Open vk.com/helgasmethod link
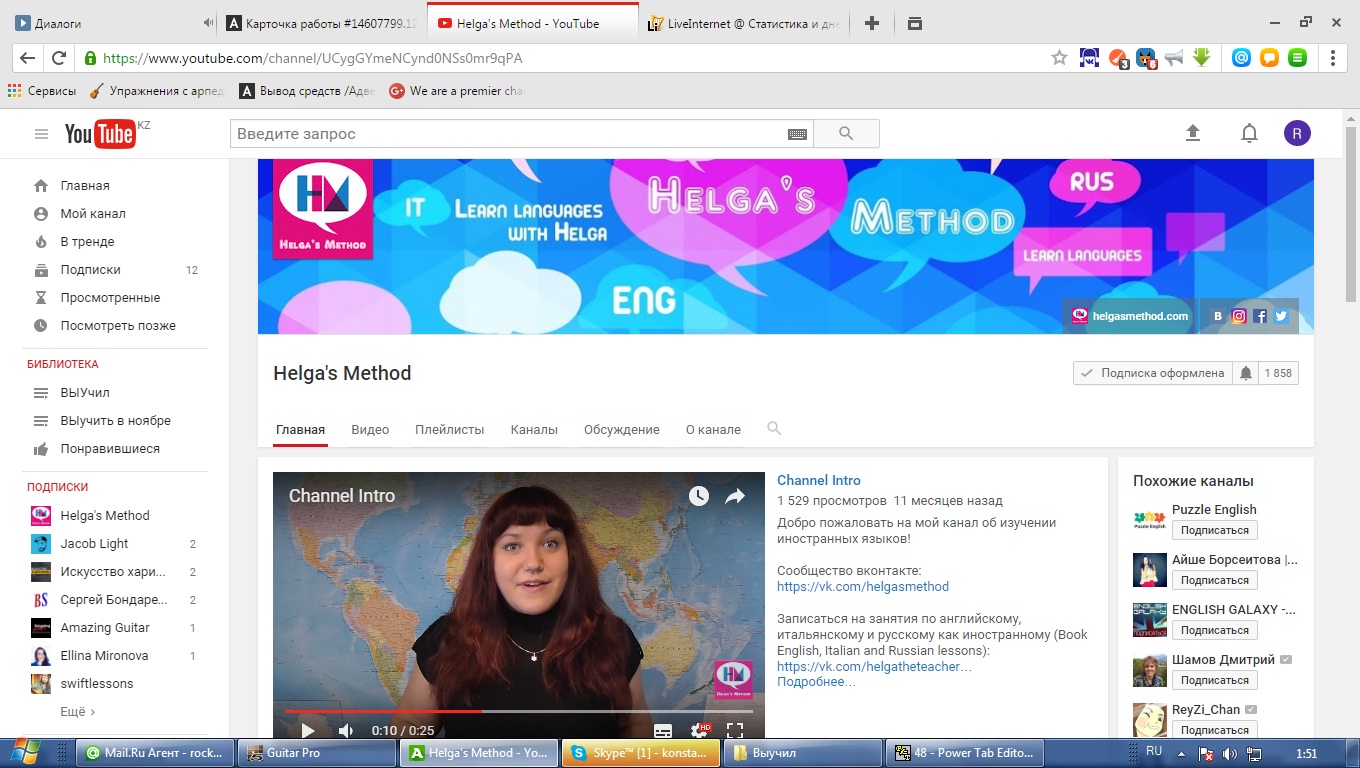1360x768 pixels. (863, 587)
